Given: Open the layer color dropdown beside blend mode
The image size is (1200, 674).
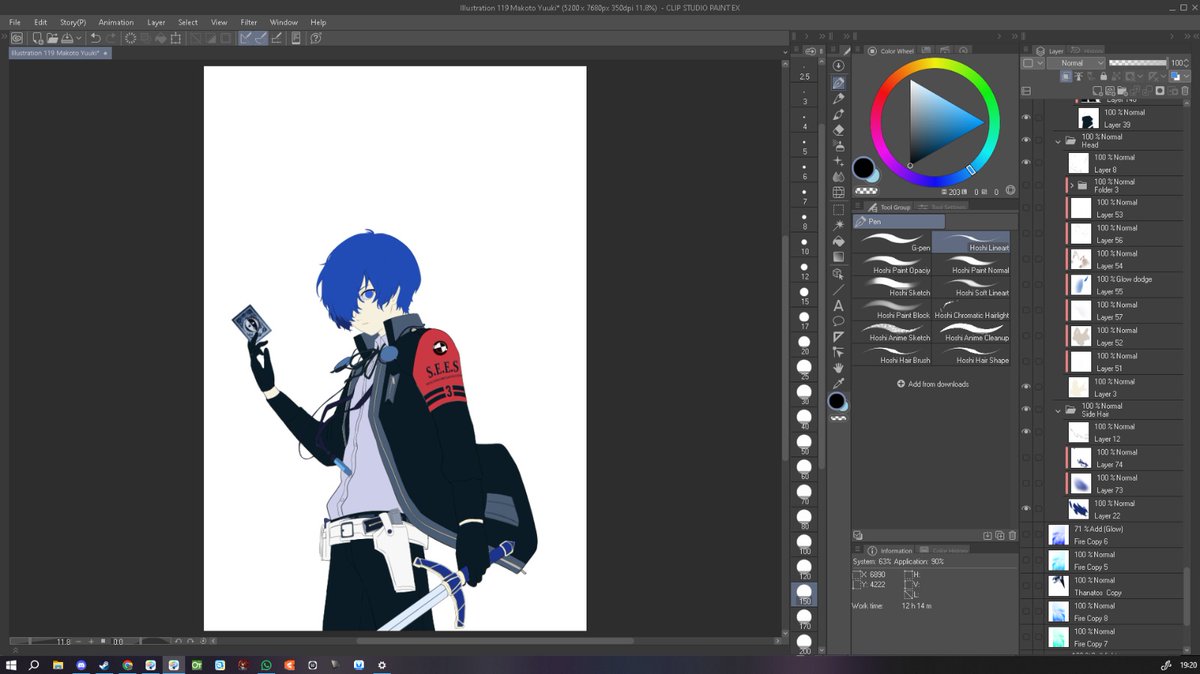Looking at the screenshot, I should [x=1032, y=63].
